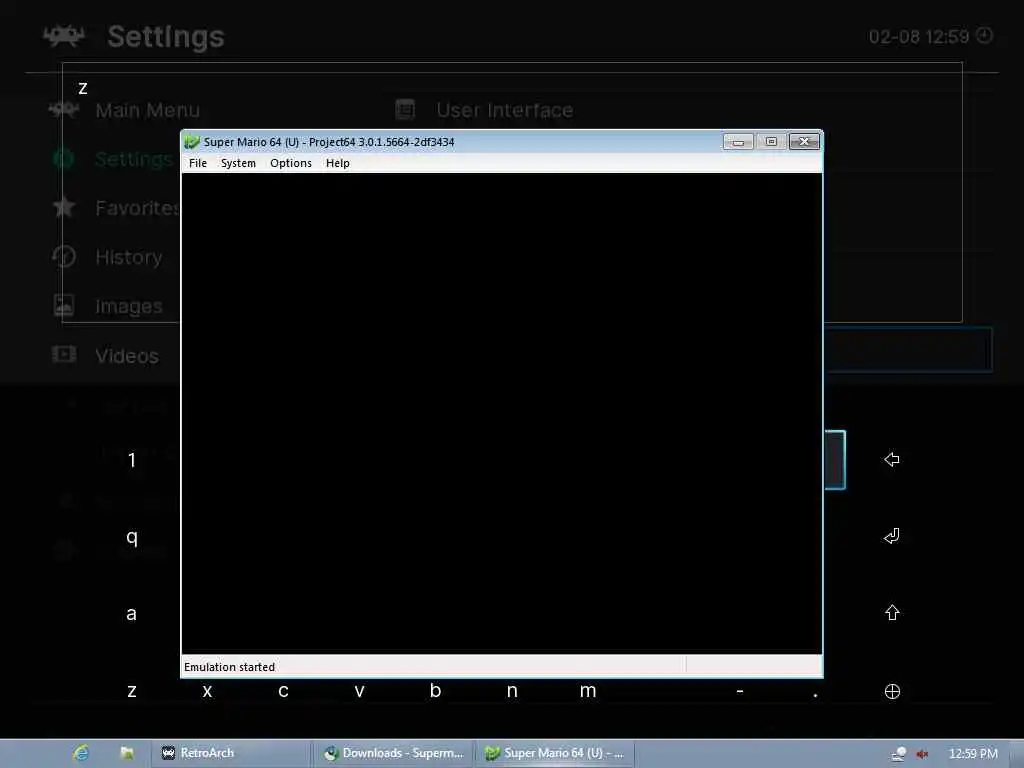Viewport: 1024px width, 768px height.
Task: Click the Settings gear icon in sidebar
Action: (x=63, y=159)
